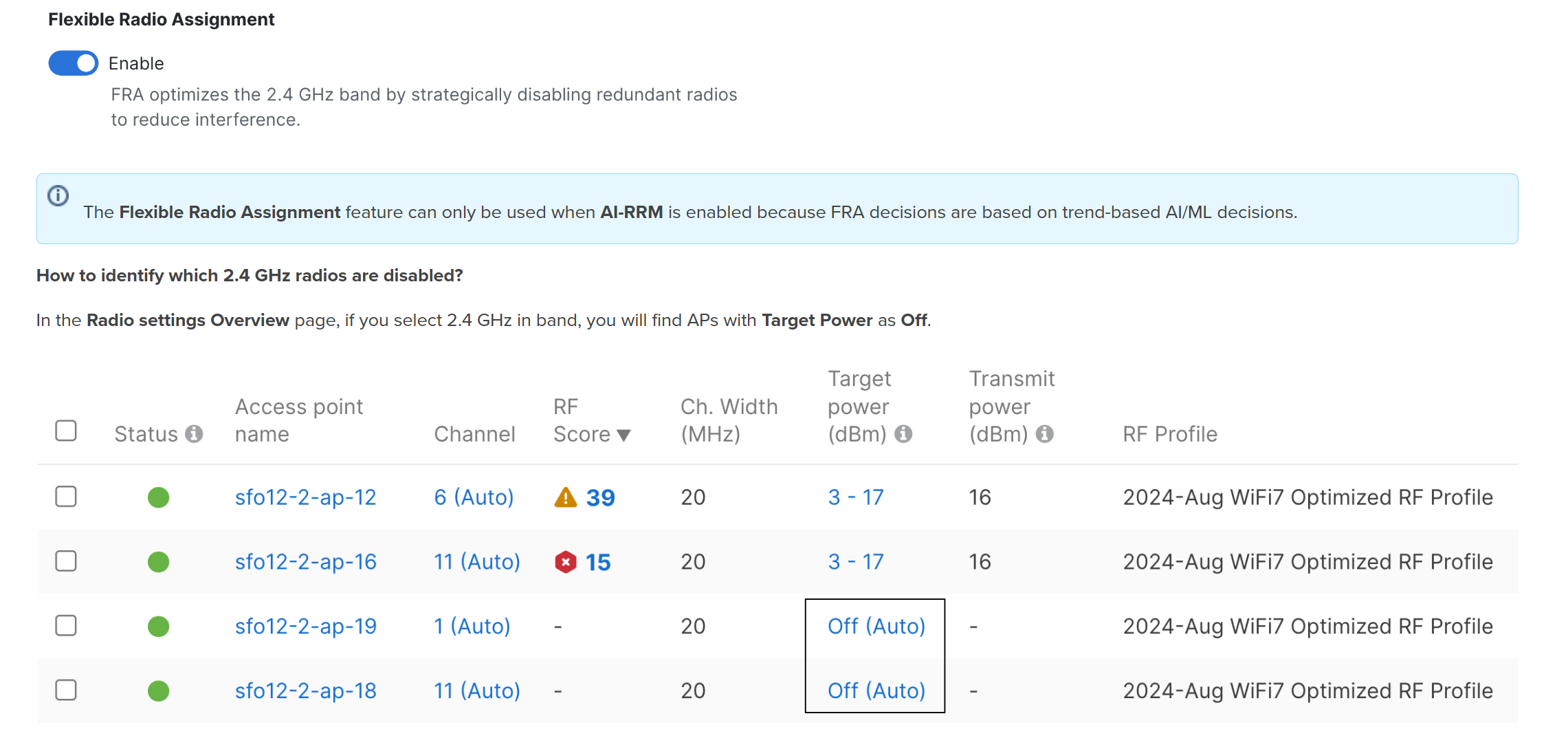The height and width of the screenshot is (736, 1568).
Task: Check the checkbox for sfo12-2-ap-16
Action: [65, 561]
